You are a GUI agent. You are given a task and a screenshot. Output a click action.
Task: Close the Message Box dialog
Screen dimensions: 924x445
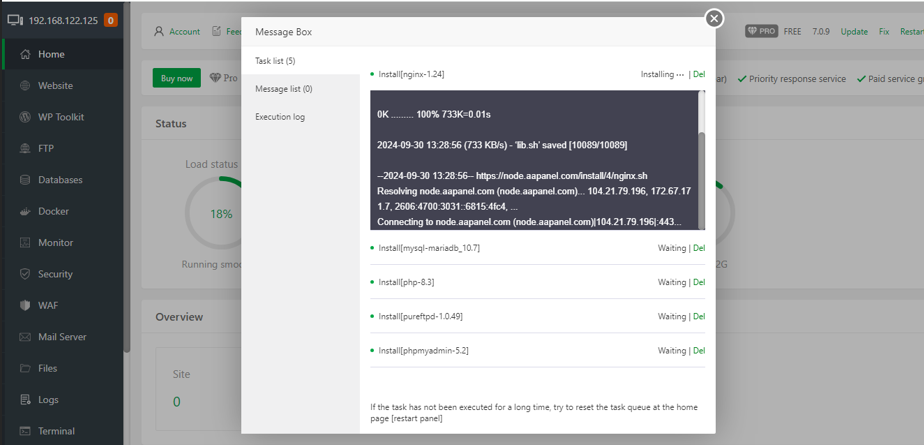(714, 19)
